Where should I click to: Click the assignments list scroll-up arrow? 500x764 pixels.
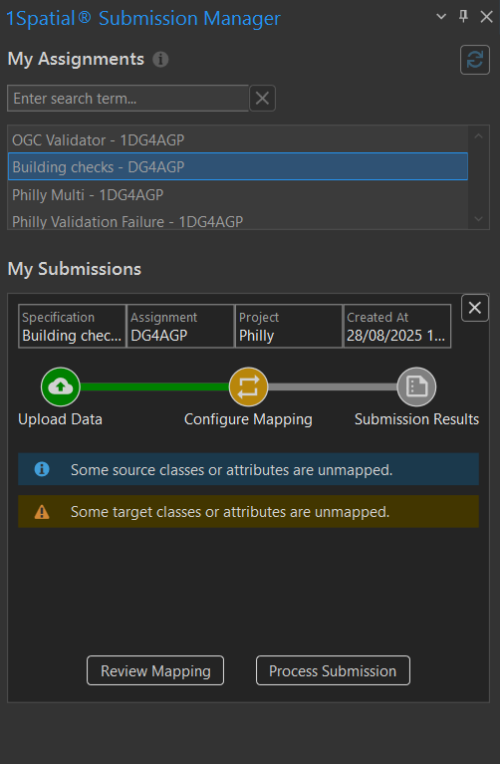tap(479, 136)
